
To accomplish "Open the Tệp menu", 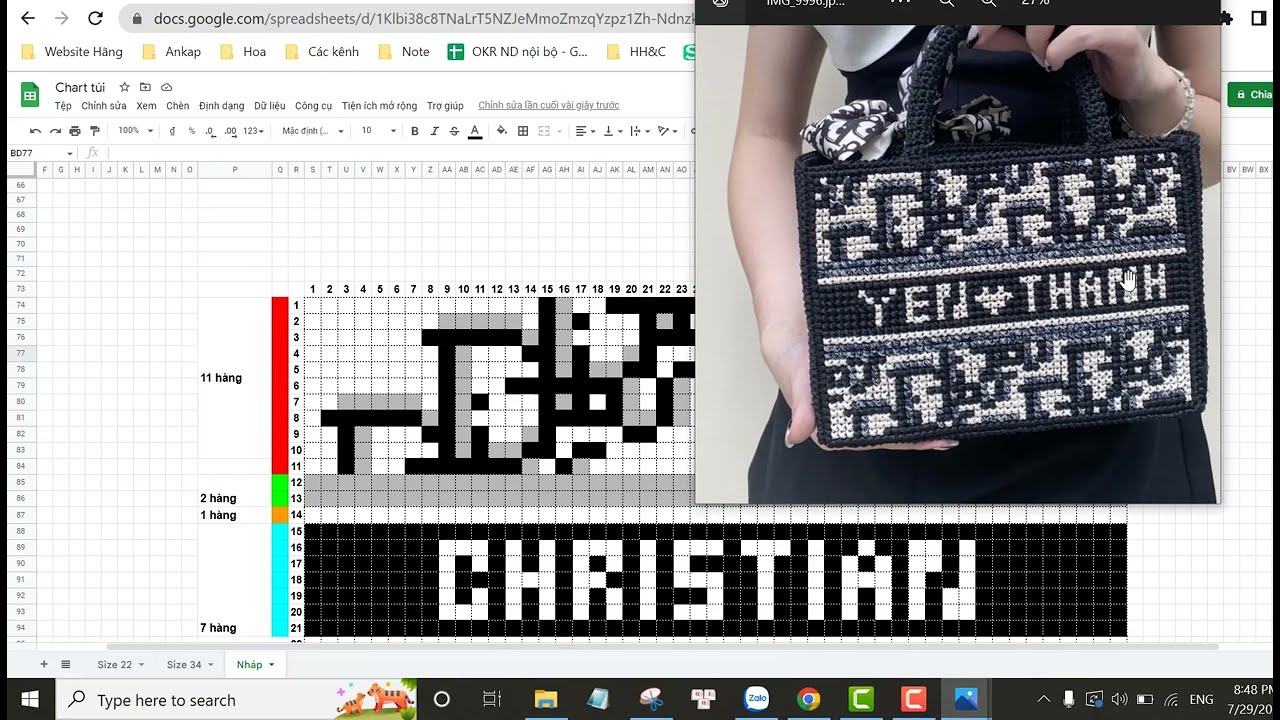I will coord(63,106).
